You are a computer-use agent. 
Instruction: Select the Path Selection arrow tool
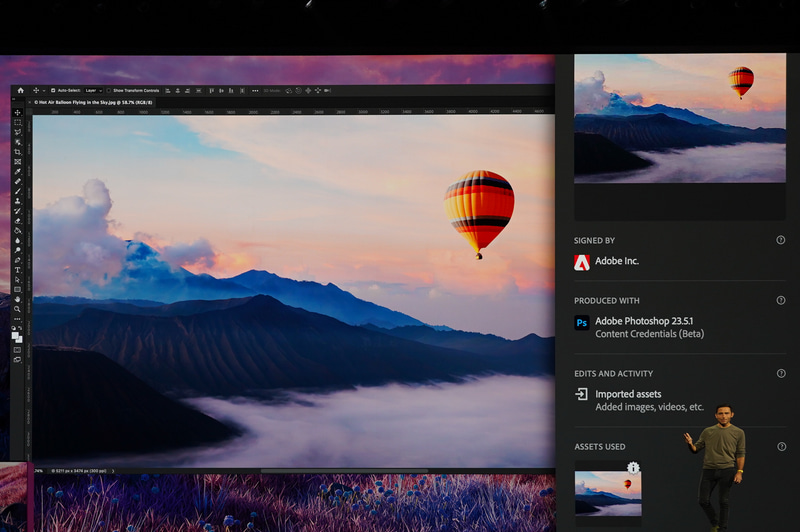(x=17, y=280)
